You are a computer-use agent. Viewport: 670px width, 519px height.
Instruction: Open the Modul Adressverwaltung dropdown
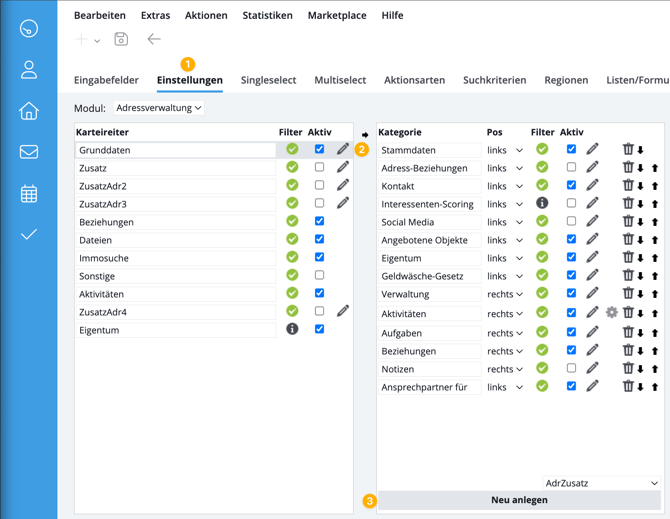(159, 108)
